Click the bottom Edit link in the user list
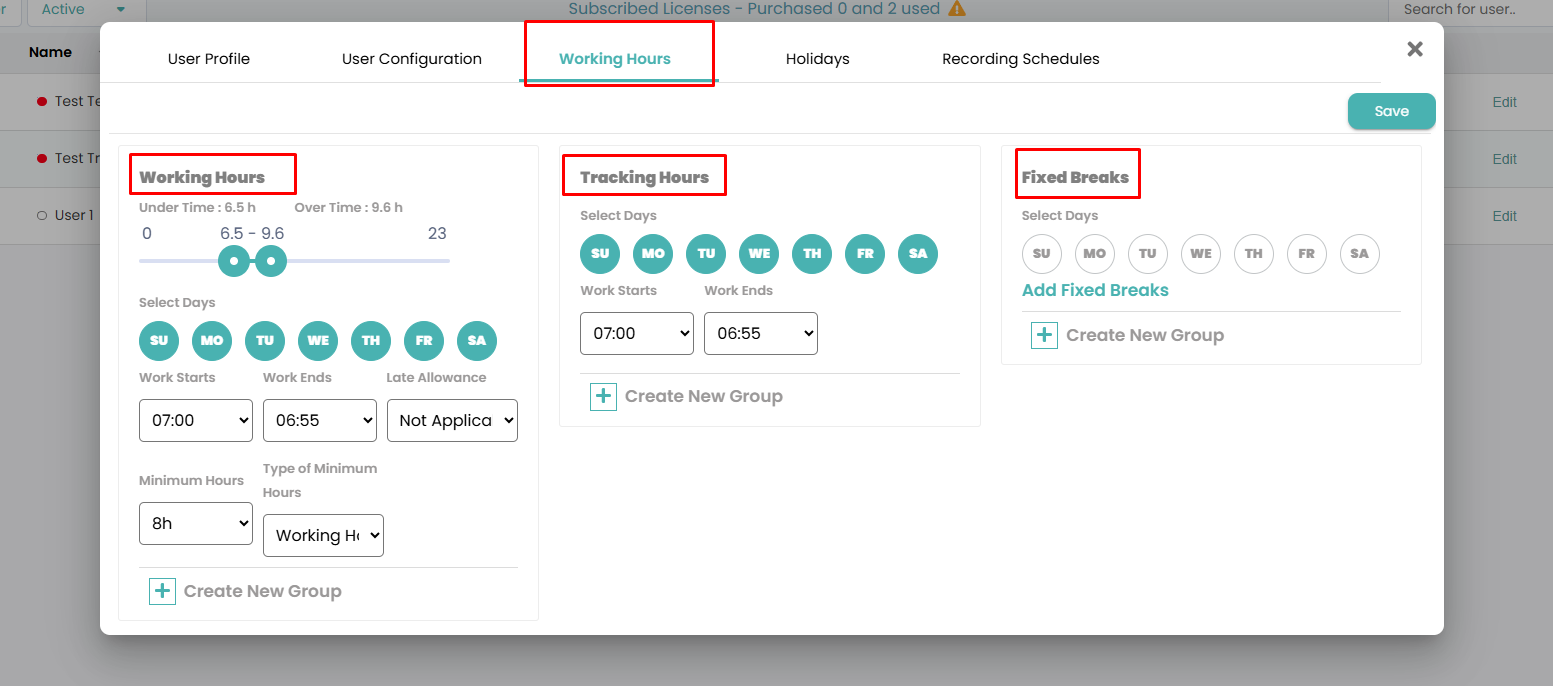 pos(1505,216)
